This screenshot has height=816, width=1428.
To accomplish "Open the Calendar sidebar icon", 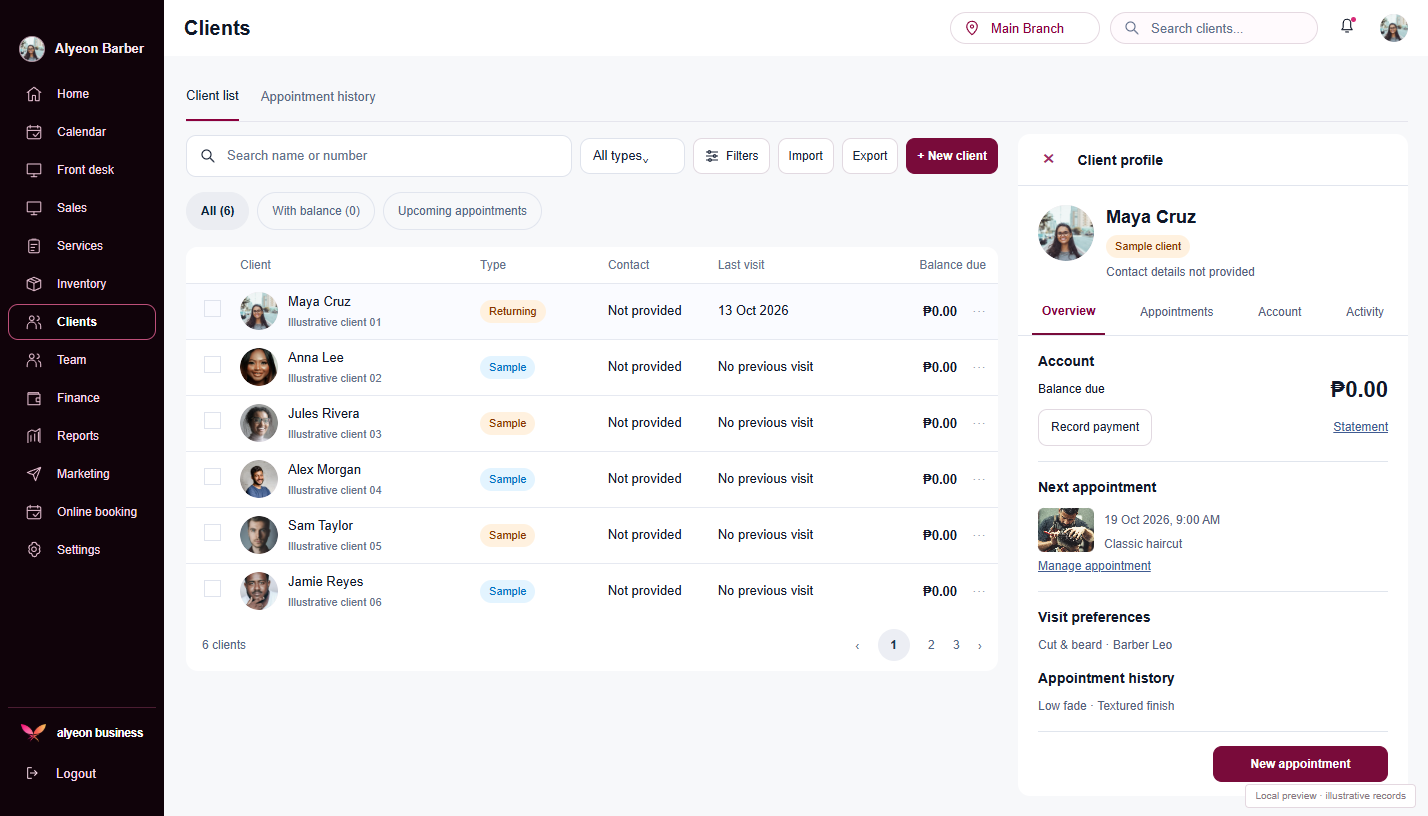I will (x=34, y=132).
